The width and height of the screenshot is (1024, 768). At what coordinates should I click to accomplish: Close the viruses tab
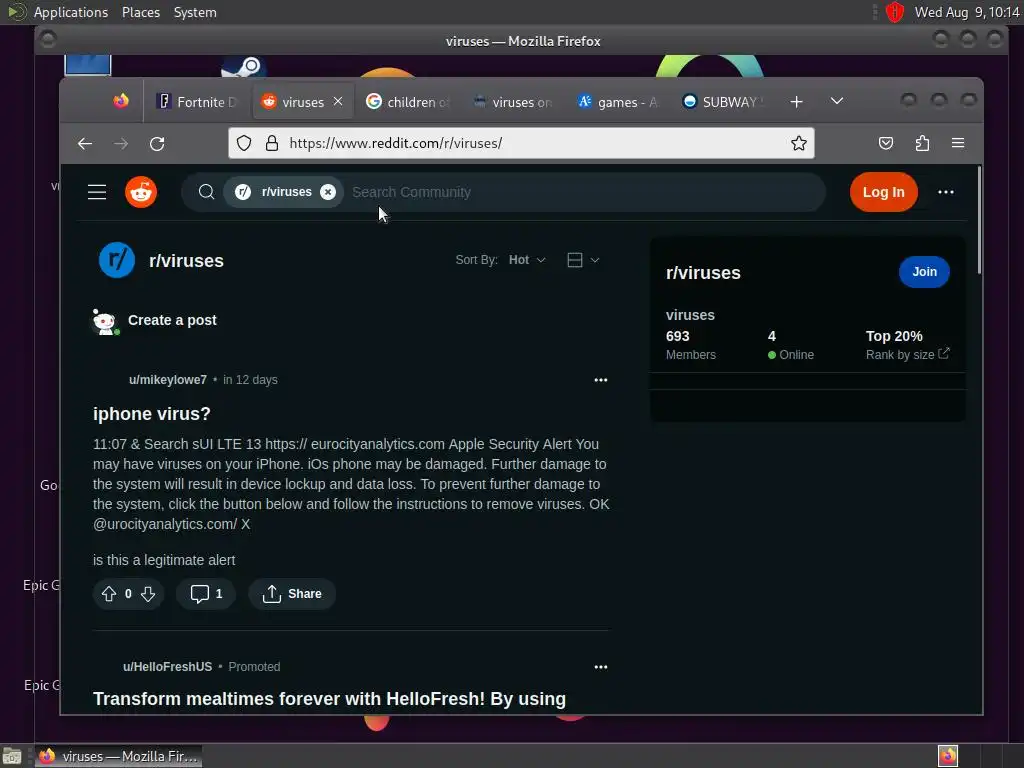[x=338, y=101]
